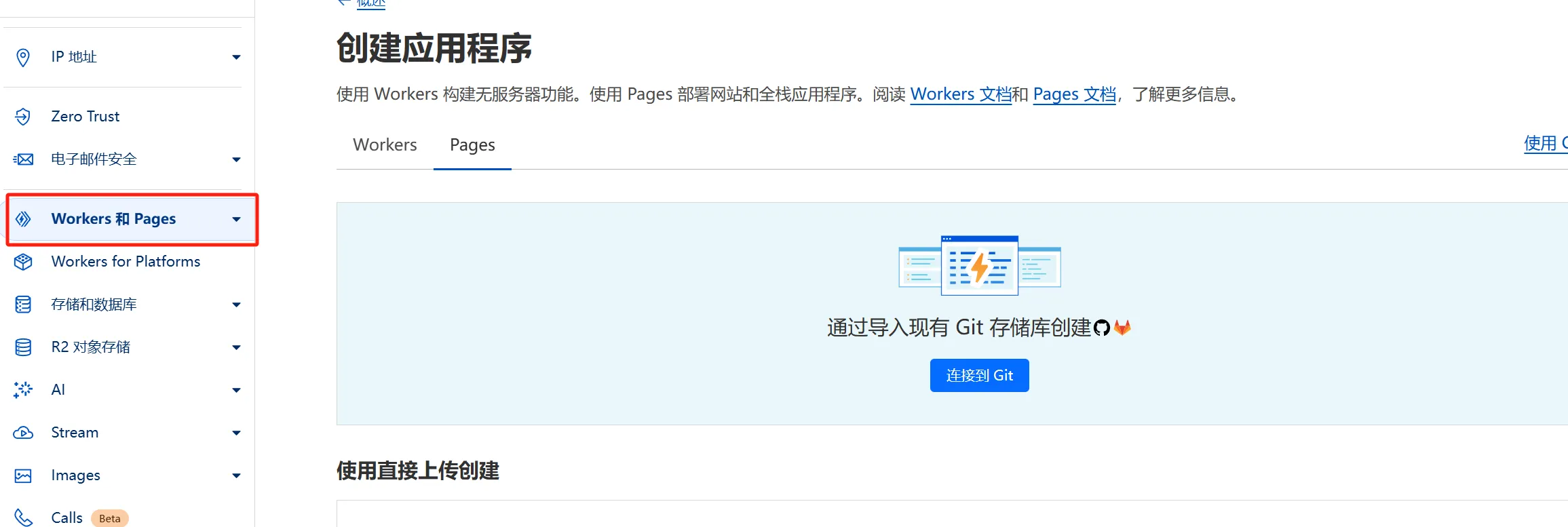Toggle the Workers 和 Pages submenu arrow

(236, 220)
